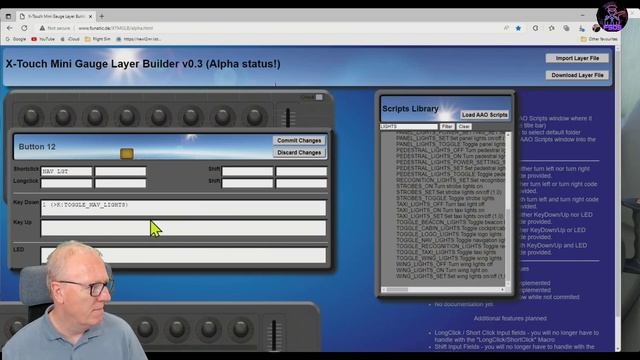Open the tab actions menu icon

coord(8,16)
